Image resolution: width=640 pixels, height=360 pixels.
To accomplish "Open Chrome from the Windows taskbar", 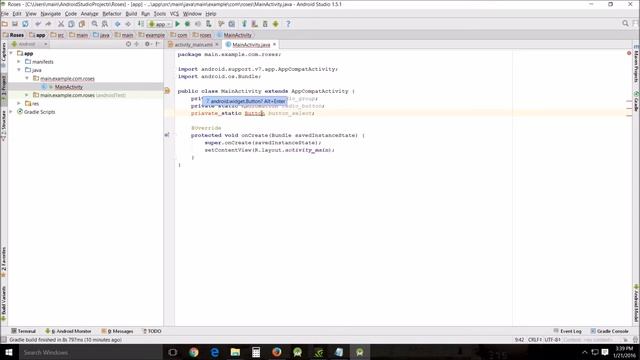I will 193,352.
